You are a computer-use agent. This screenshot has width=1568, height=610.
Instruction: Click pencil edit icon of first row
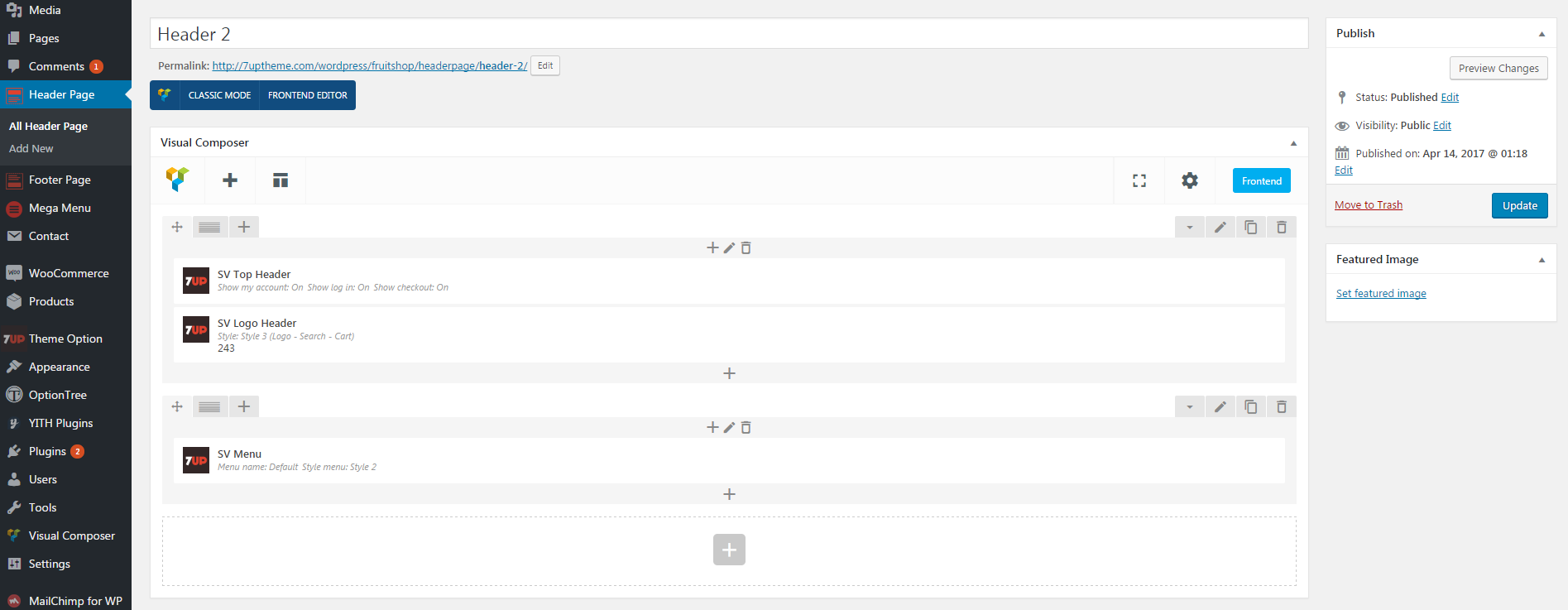pos(1220,227)
